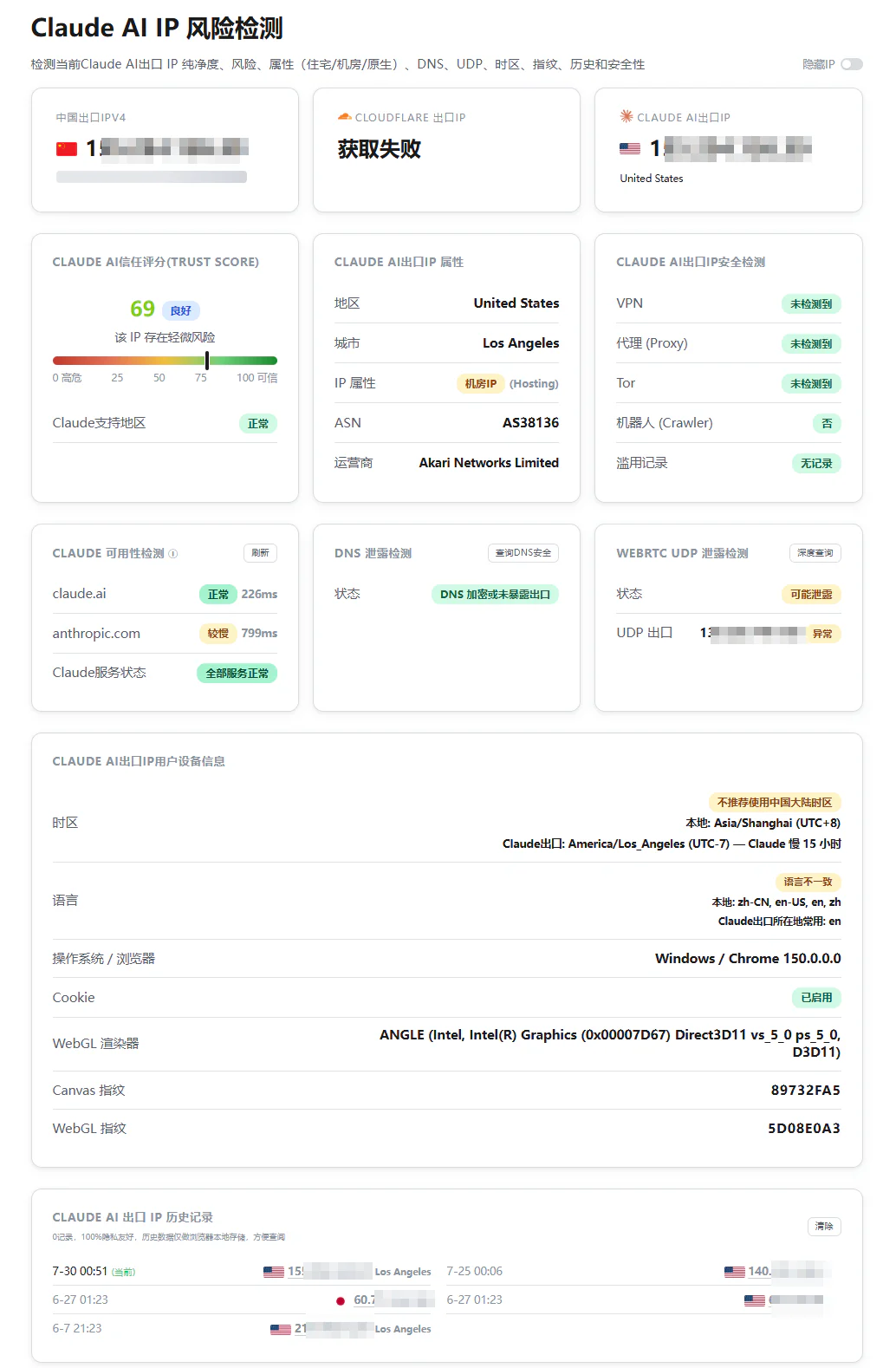Click the 未检测到 badge in VPN row
The width and height of the screenshot is (896, 1368).
811,304
